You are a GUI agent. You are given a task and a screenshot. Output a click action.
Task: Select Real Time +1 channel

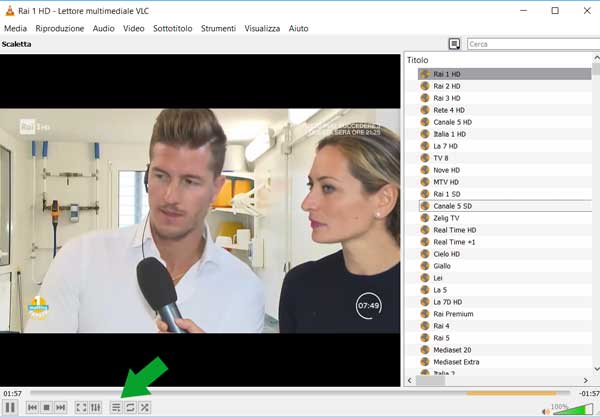pos(504,242)
